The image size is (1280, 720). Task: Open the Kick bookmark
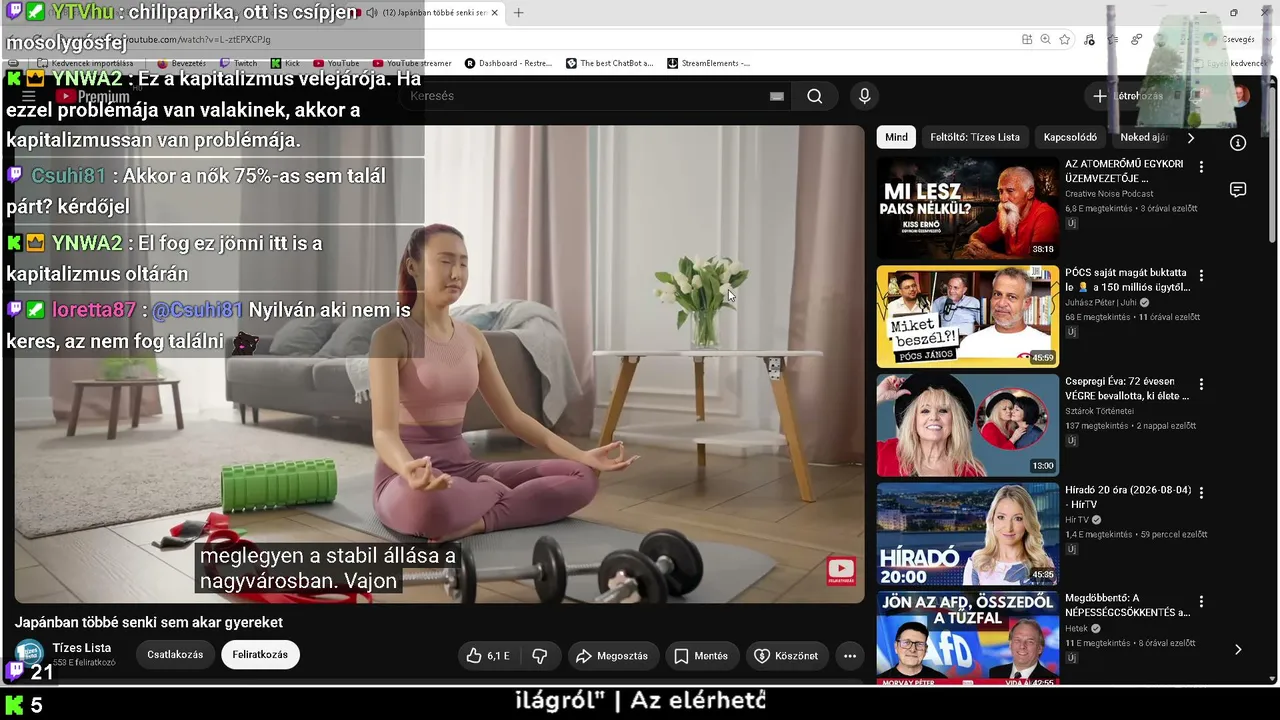click(x=286, y=63)
